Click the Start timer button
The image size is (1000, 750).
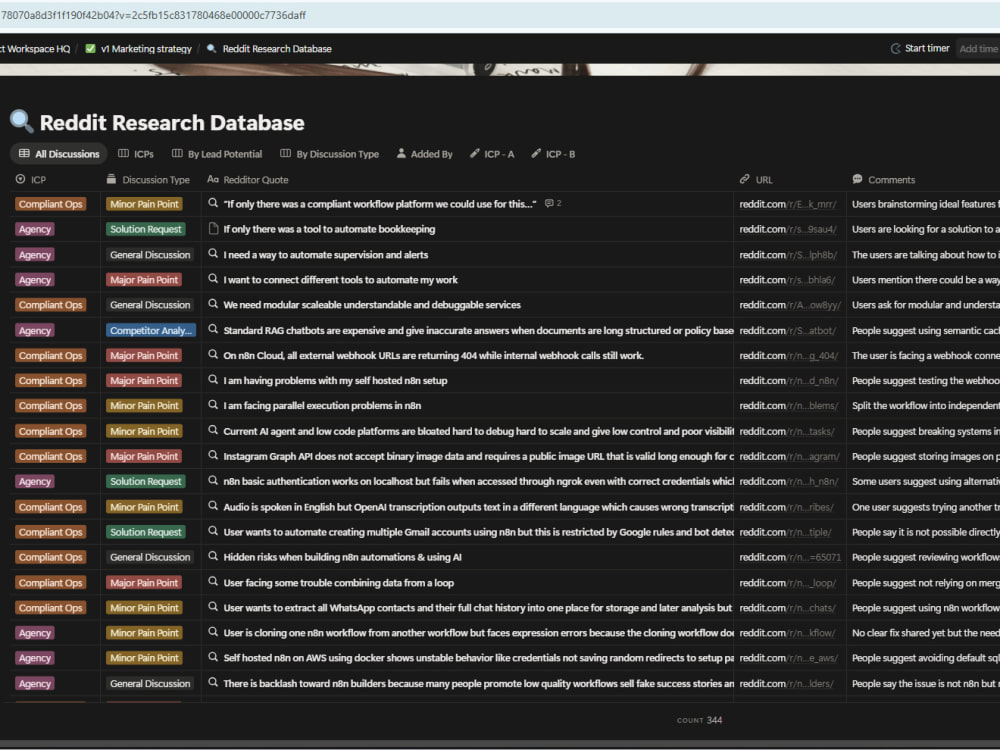point(920,48)
